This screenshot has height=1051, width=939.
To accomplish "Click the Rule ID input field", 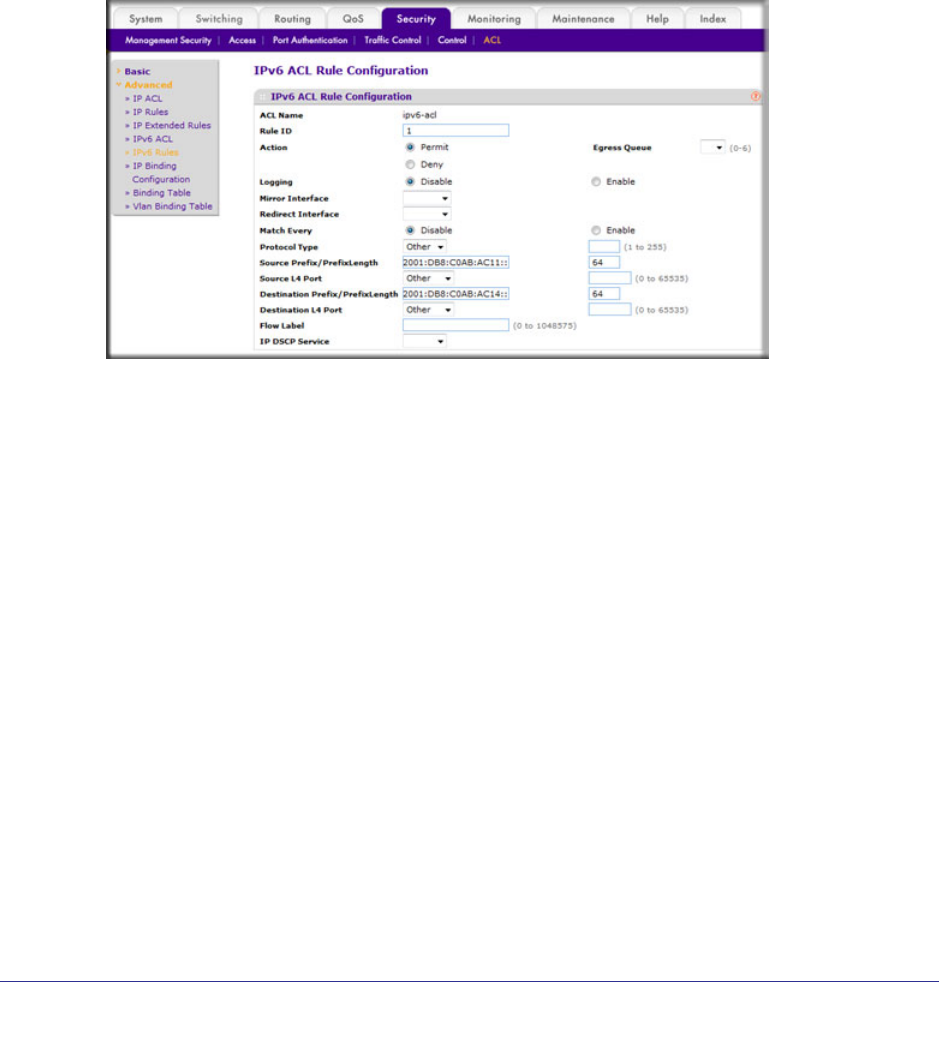I will [x=456, y=131].
